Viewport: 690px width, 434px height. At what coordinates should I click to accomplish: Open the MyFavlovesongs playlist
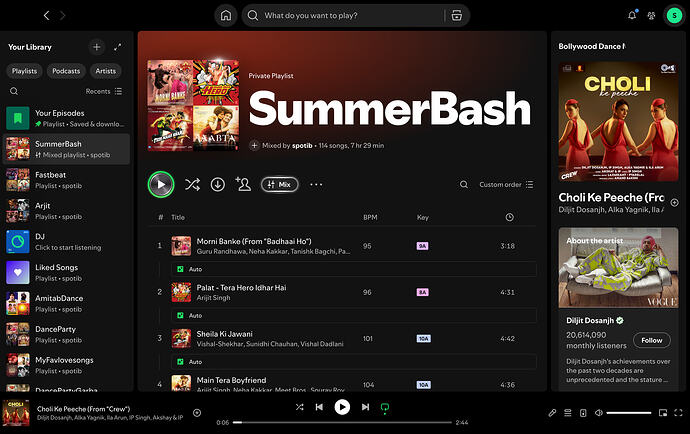(x=66, y=365)
